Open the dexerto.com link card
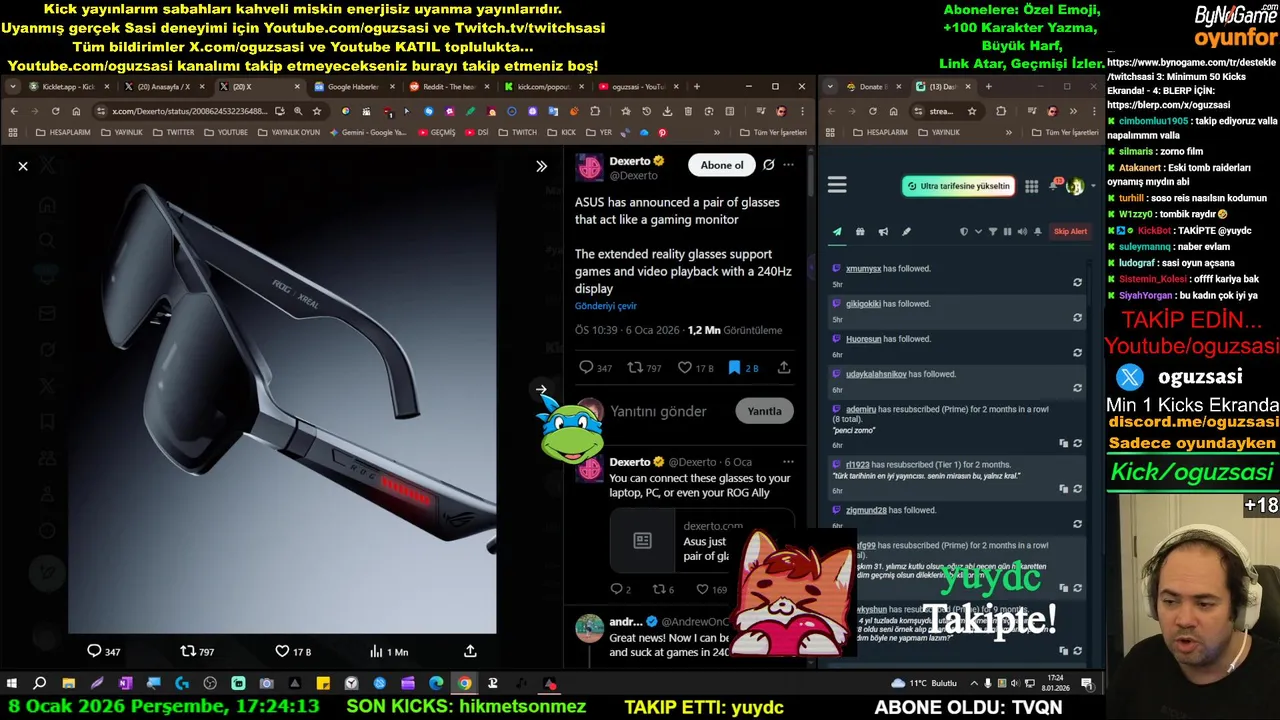This screenshot has width=1280, height=720. [x=702, y=540]
